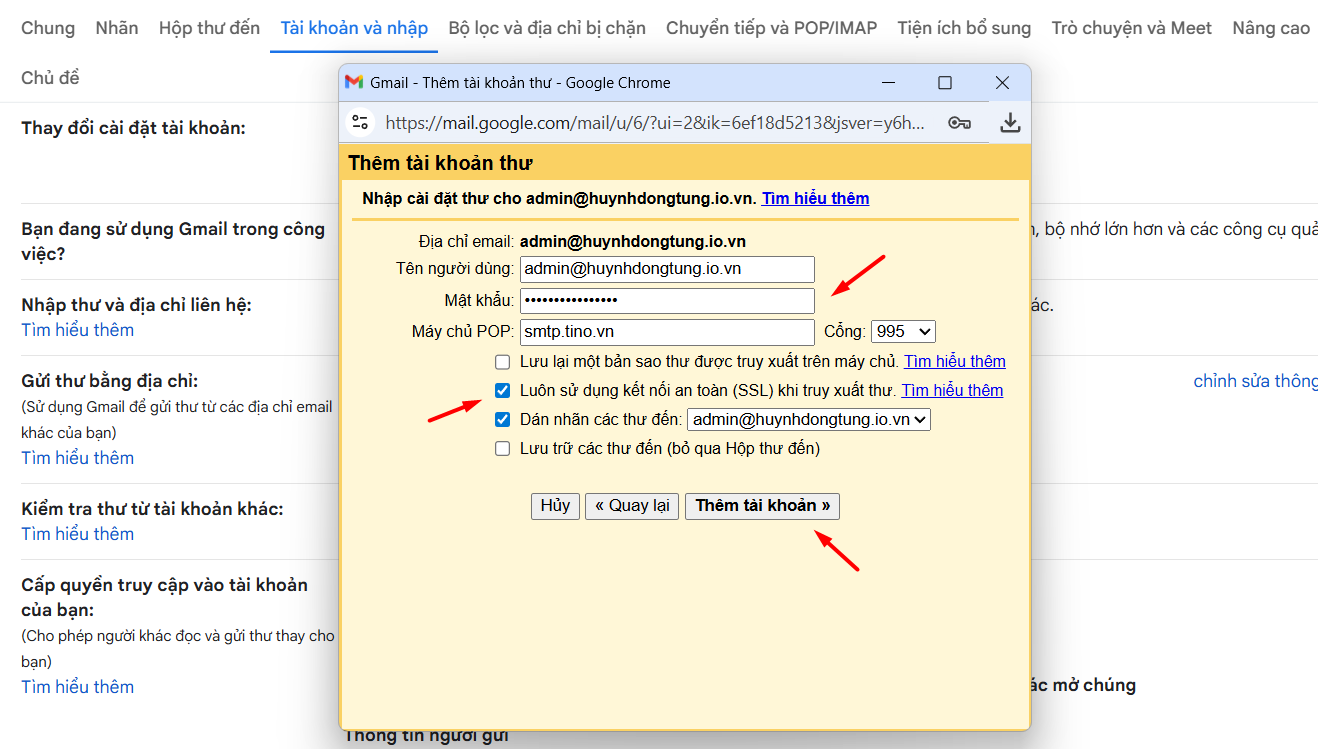Viewport: 1318px width, 749px height.
Task: Minimize the Gmail popup window
Action: 887,83
